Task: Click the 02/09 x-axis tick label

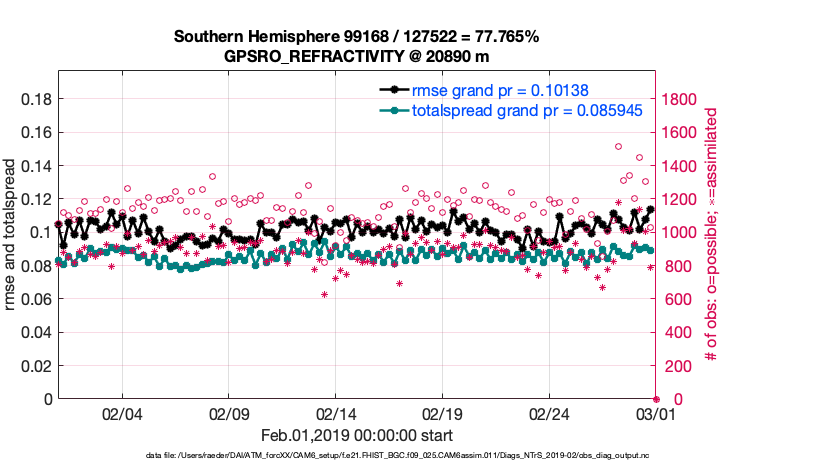Action: [229, 413]
